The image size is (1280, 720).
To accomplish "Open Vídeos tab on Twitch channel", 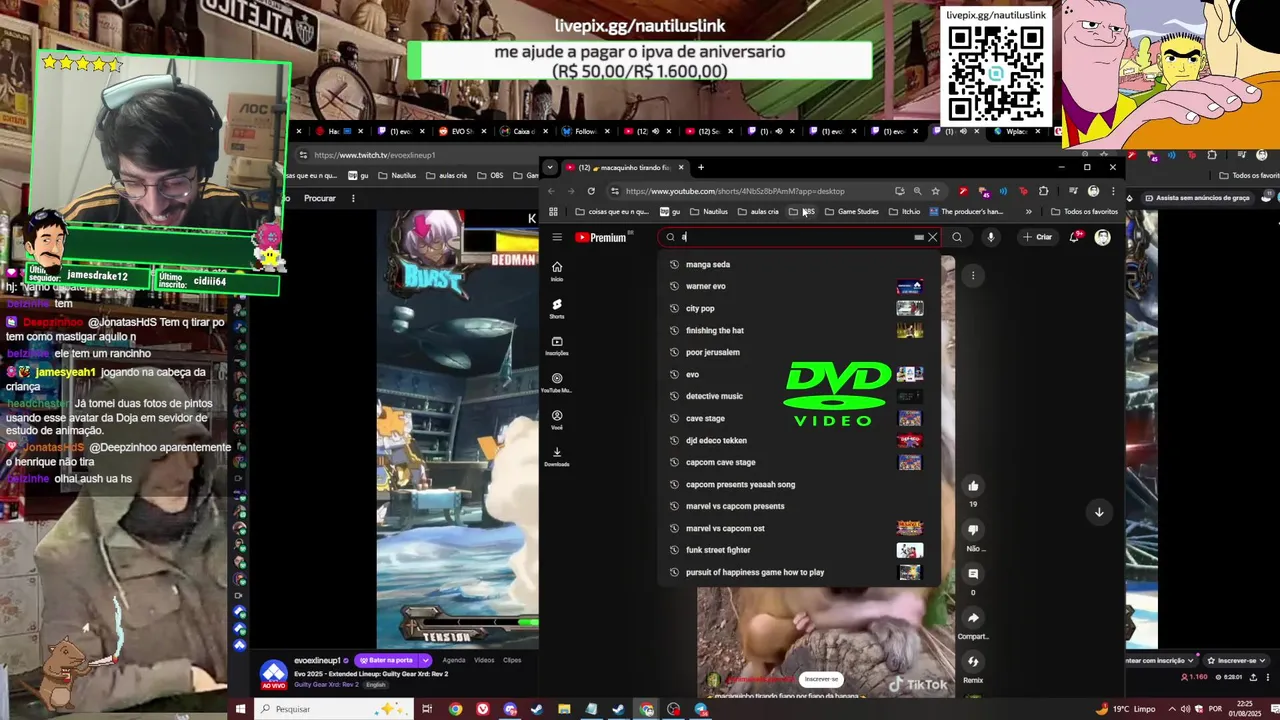I will (484, 660).
